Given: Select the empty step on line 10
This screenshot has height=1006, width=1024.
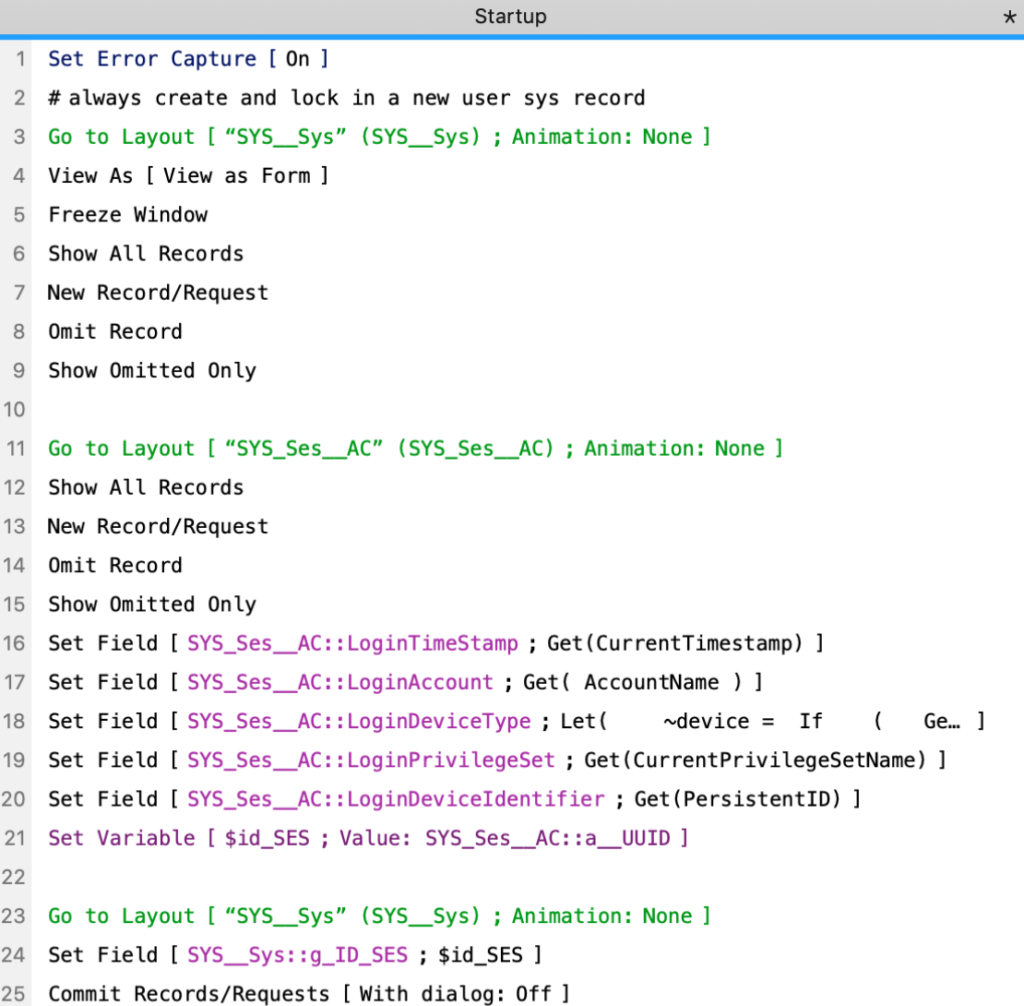Looking at the screenshot, I should coord(512,410).
